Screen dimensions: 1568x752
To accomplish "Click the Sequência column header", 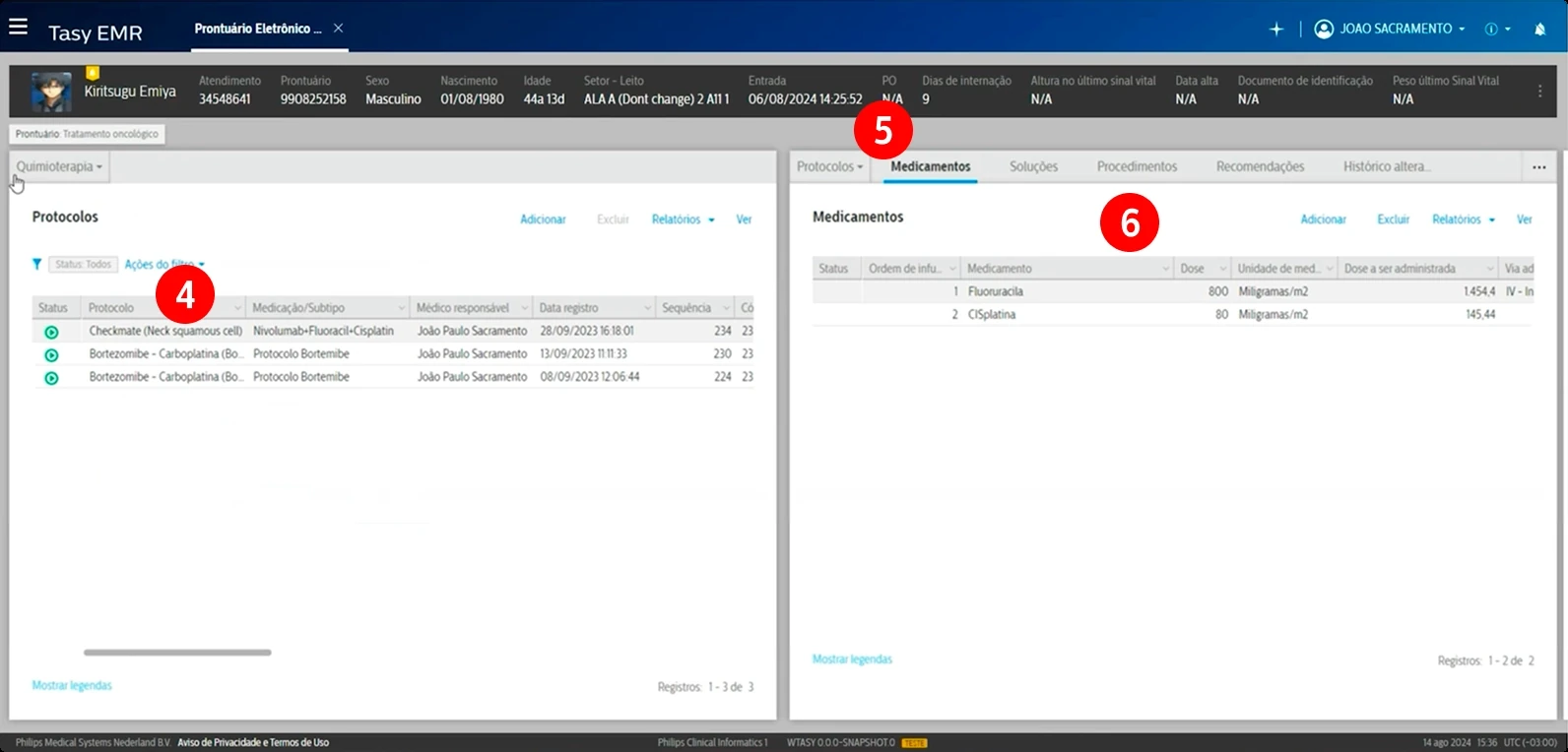I will pyautogui.click(x=694, y=308).
